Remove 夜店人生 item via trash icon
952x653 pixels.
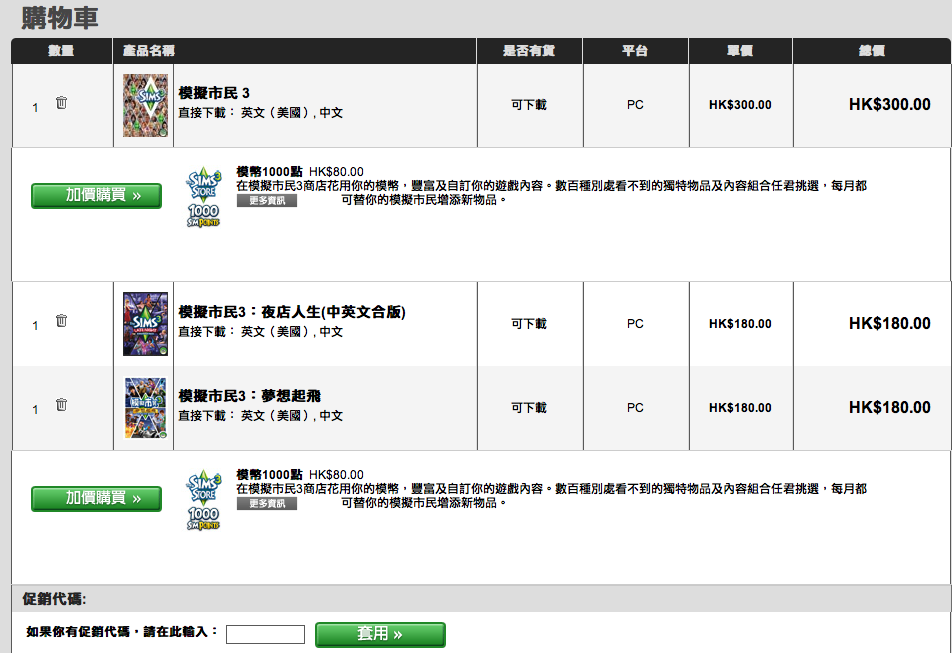tap(61, 320)
